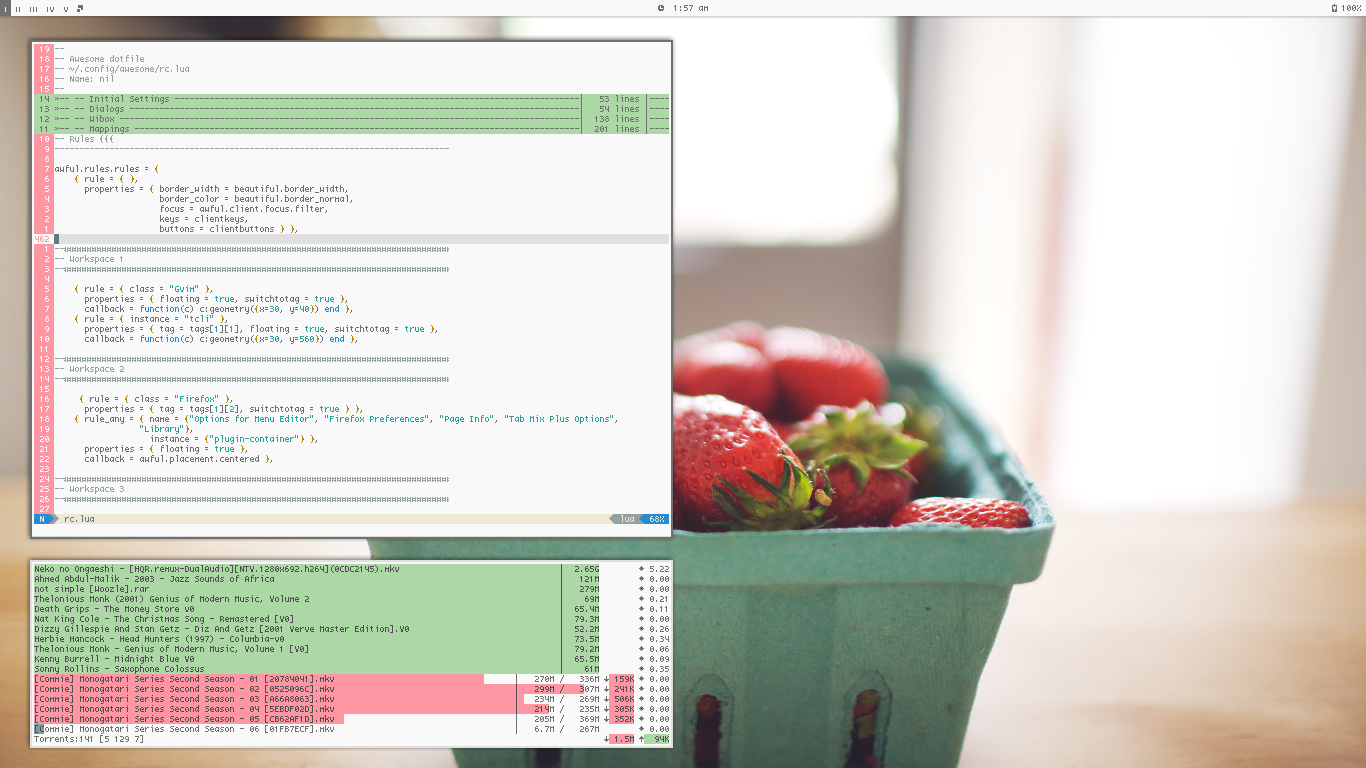Click the Workspace 1 comment line
Screen dimensions: 1366x768
click(x=89, y=259)
